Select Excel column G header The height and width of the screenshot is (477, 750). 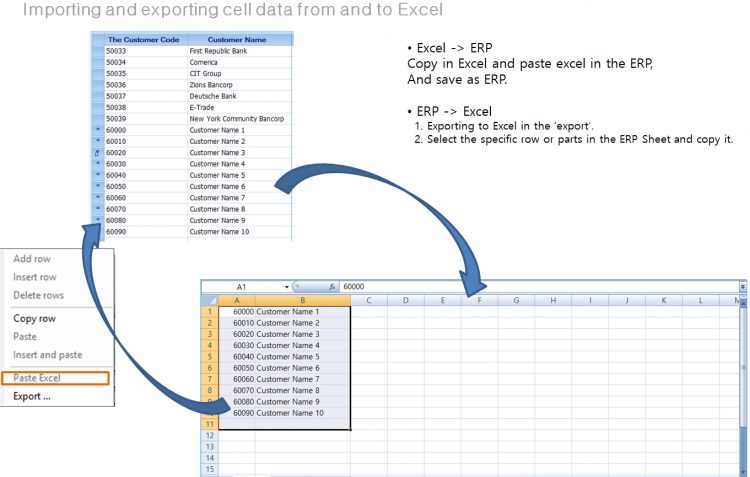pyautogui.click(x=516, y=300)
